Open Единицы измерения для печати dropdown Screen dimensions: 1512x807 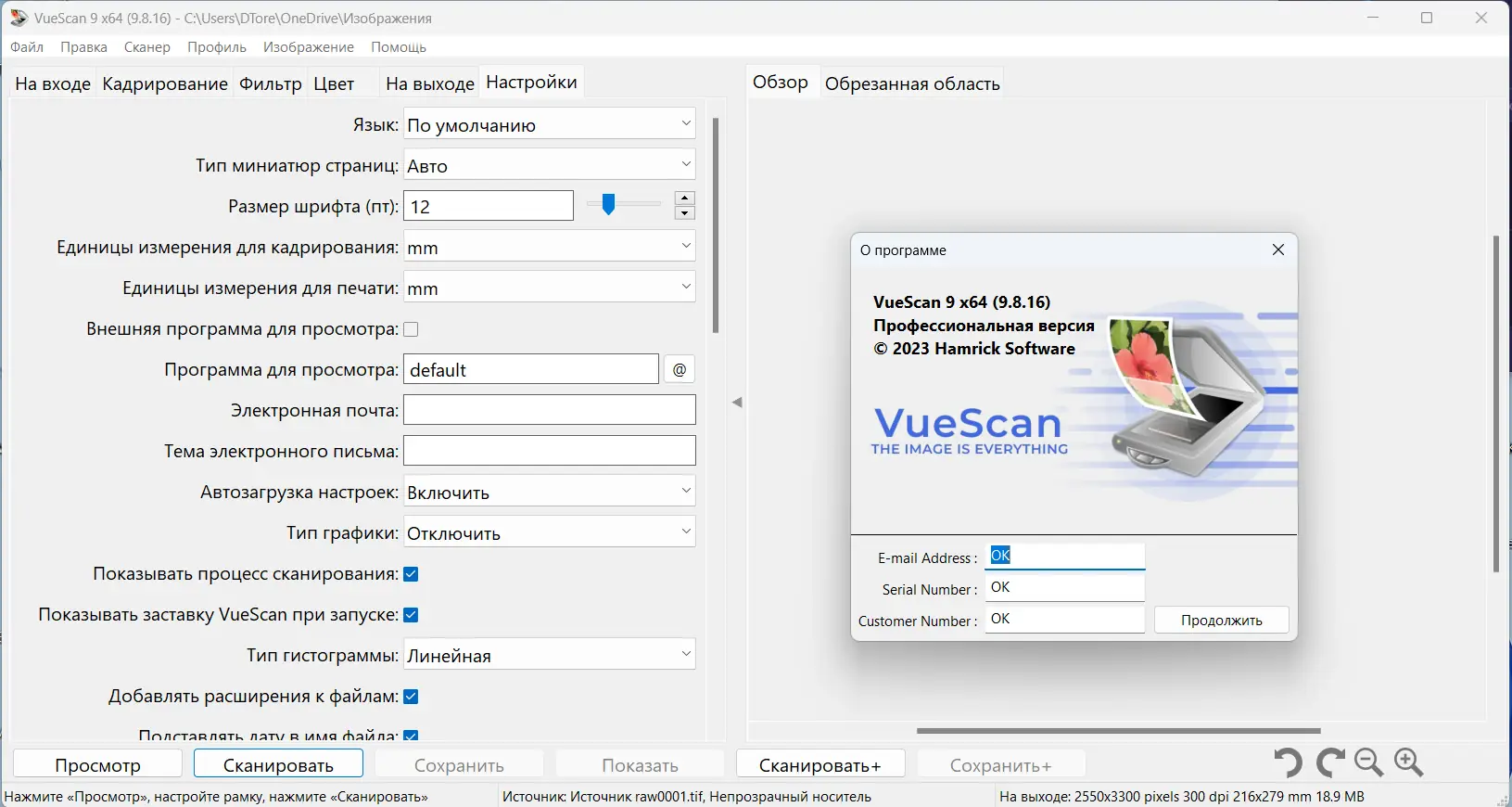click(x=550, y=288)
